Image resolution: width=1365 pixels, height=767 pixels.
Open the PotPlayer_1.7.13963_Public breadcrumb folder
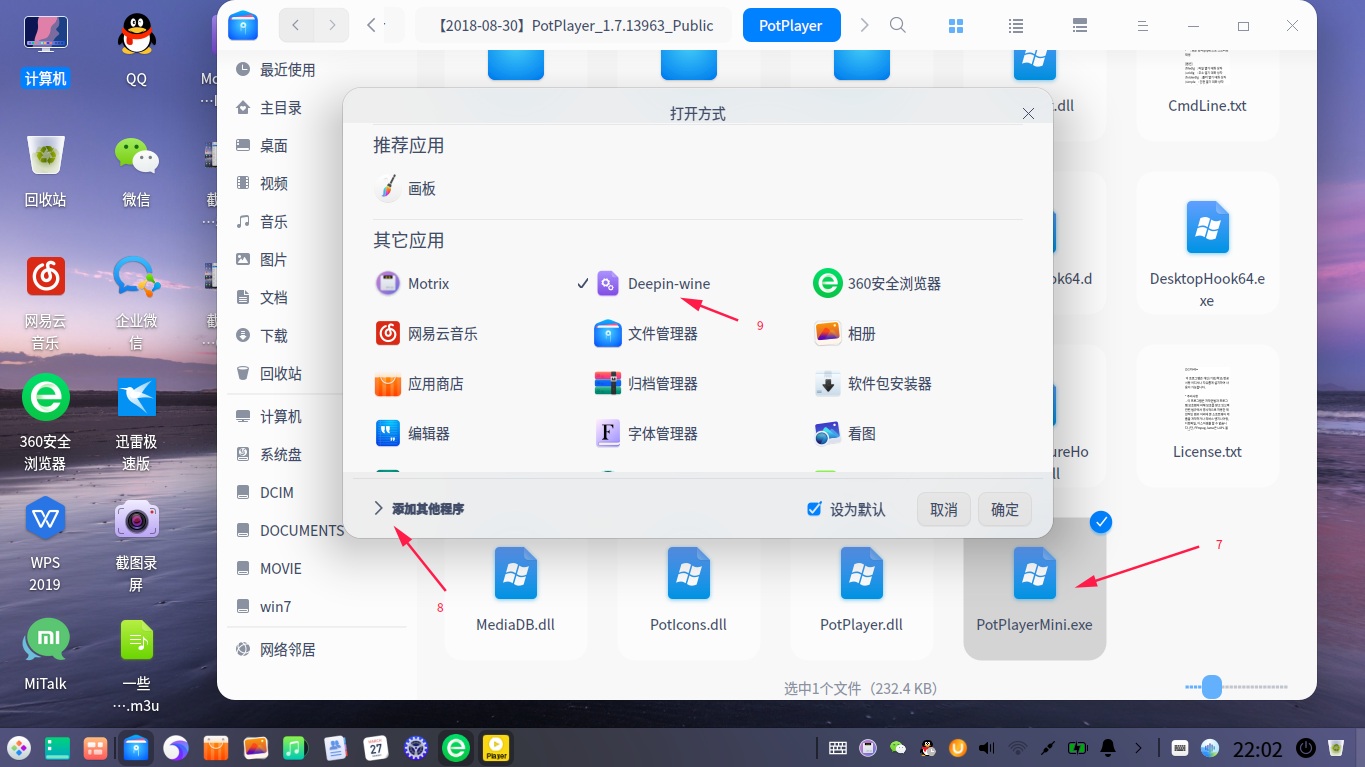[x=575, y=26]
